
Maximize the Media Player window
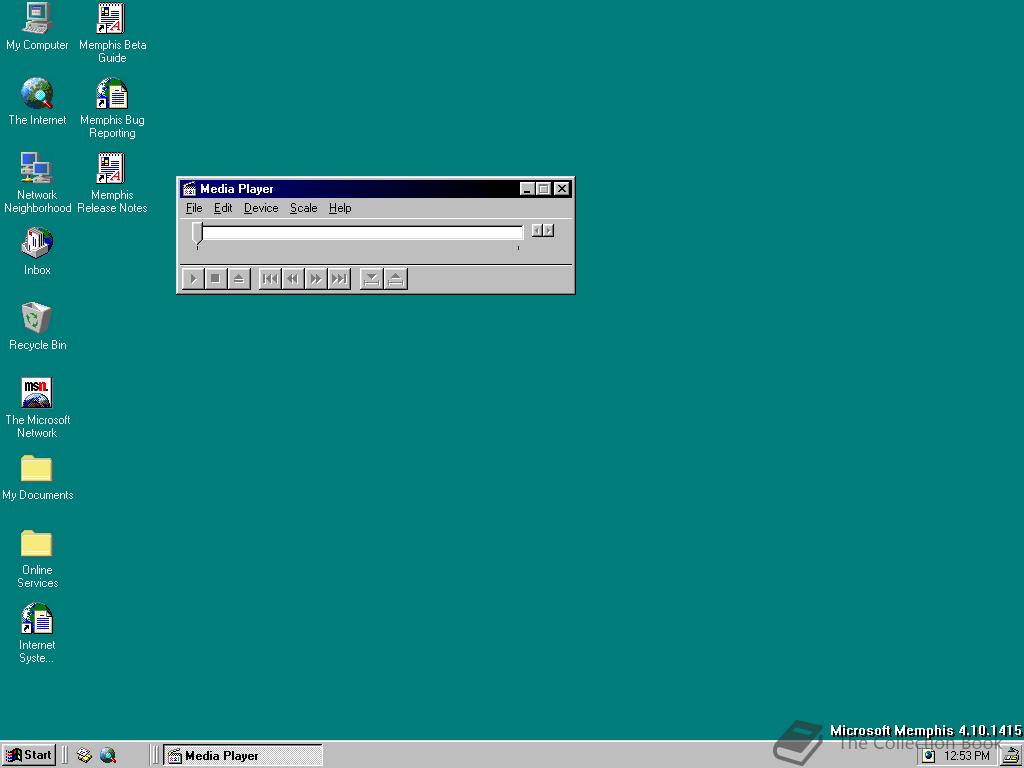click(x=543, y=189)
